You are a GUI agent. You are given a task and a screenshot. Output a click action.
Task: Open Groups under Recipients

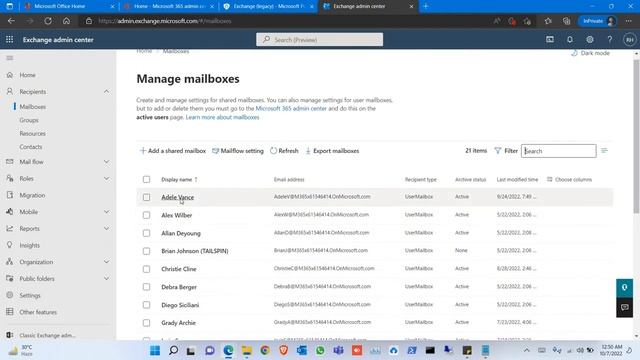pos(29,120)
